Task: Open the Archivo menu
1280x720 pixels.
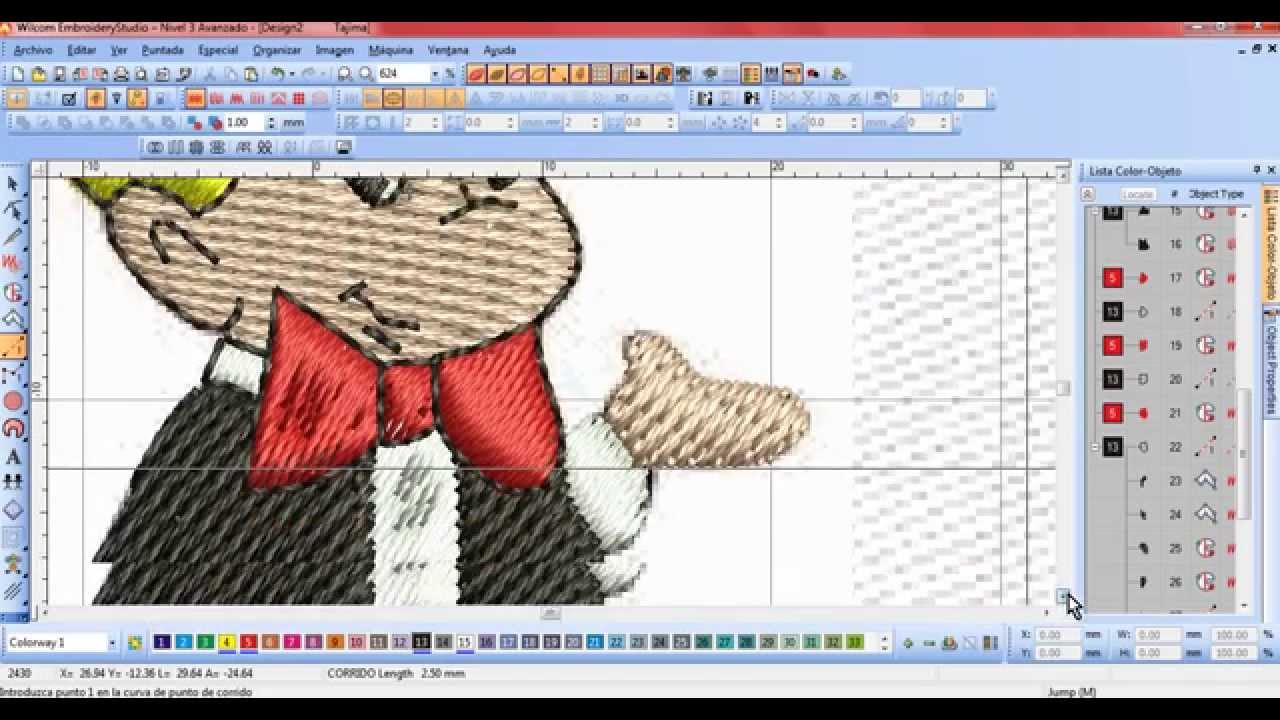Action: pyautogui.click(x=33, y=50)
